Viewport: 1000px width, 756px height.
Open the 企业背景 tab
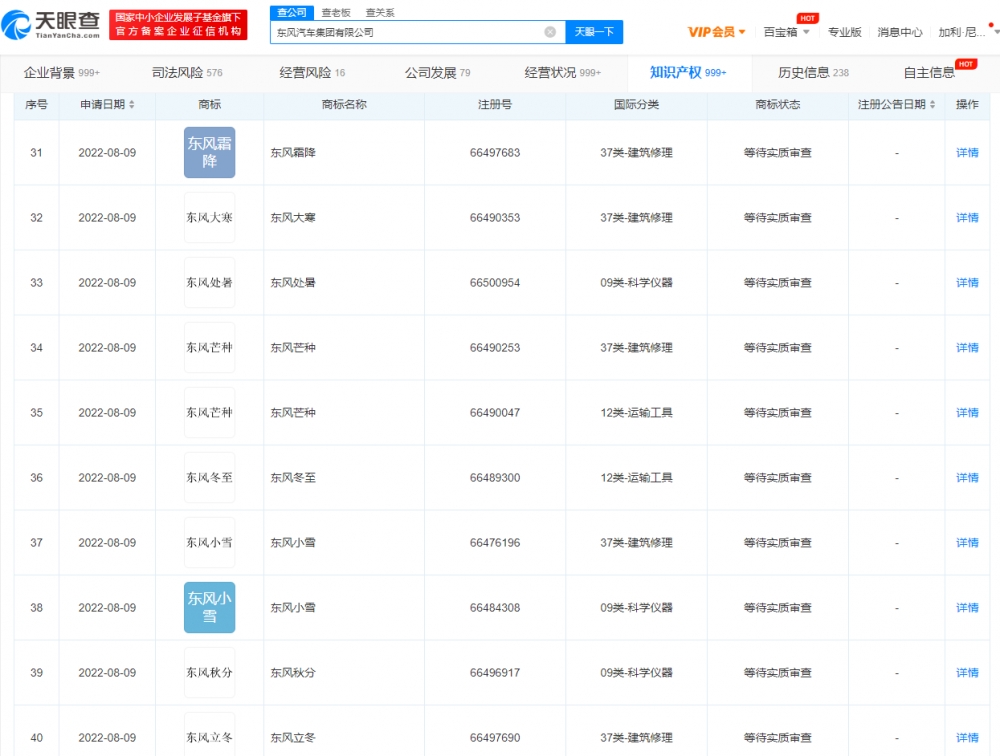(x=61, y=73)
